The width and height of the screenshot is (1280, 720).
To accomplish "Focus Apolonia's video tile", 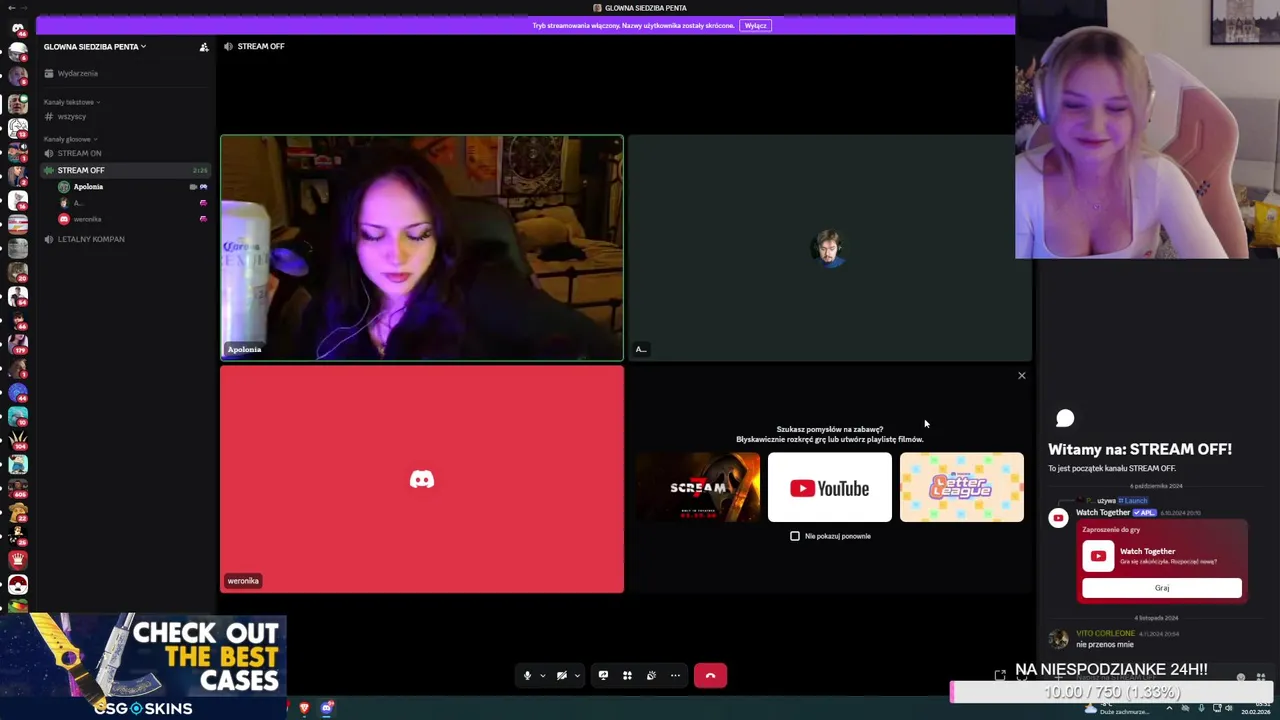I will pos(422,247).
